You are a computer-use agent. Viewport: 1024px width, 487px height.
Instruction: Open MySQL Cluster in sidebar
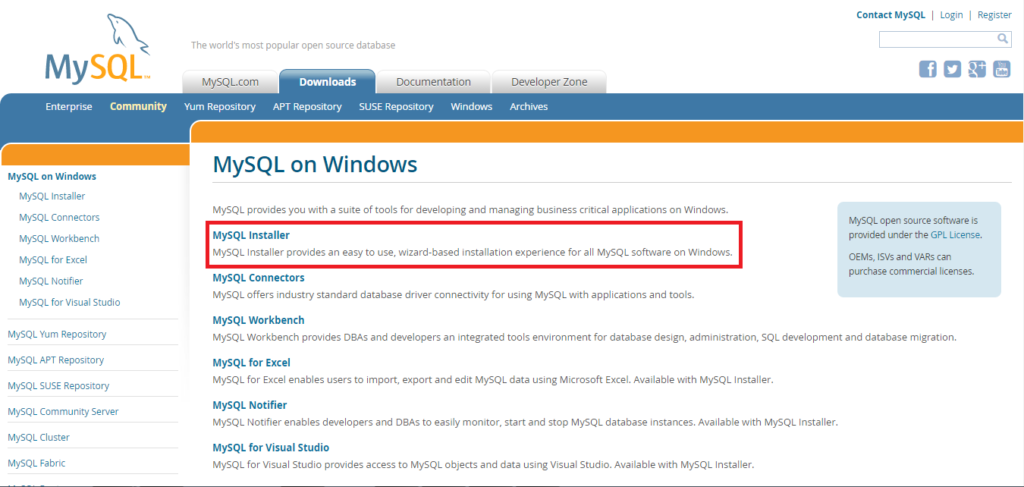(38, 437)
